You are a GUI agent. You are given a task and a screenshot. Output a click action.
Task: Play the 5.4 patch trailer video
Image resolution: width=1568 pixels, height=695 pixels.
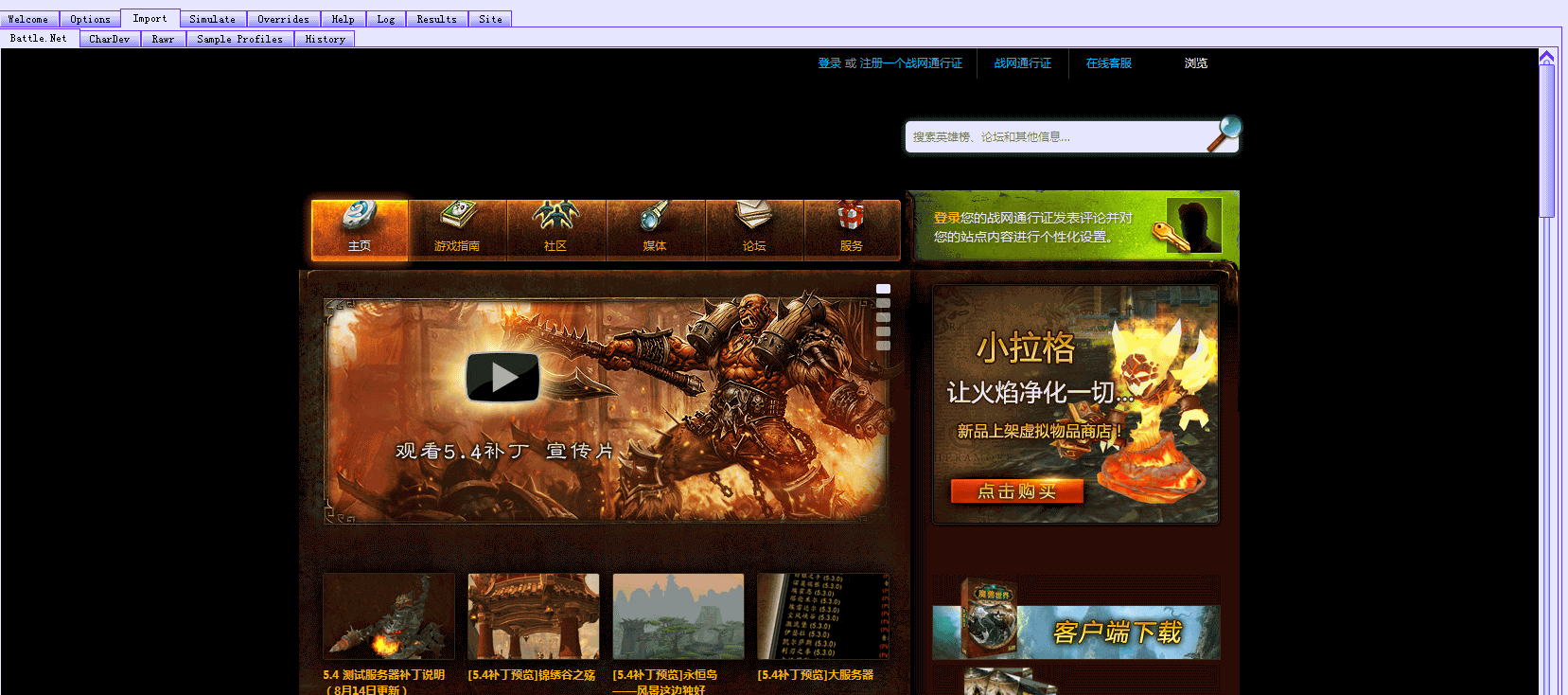coord(502,378)
